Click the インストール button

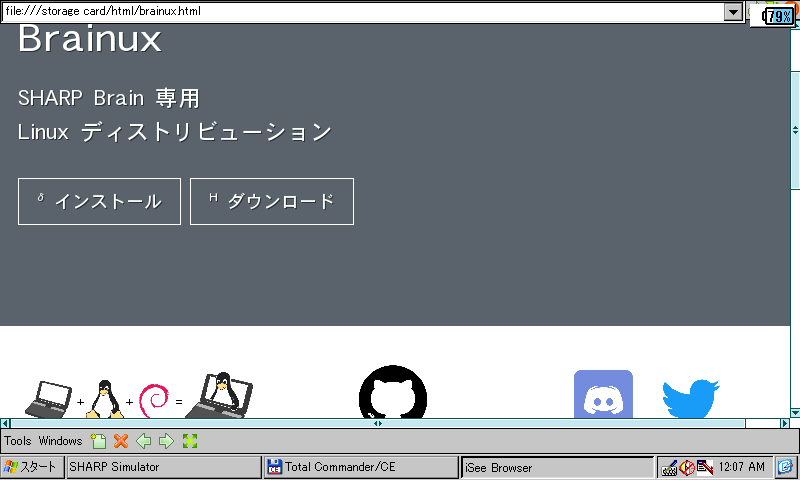(99, 201)
